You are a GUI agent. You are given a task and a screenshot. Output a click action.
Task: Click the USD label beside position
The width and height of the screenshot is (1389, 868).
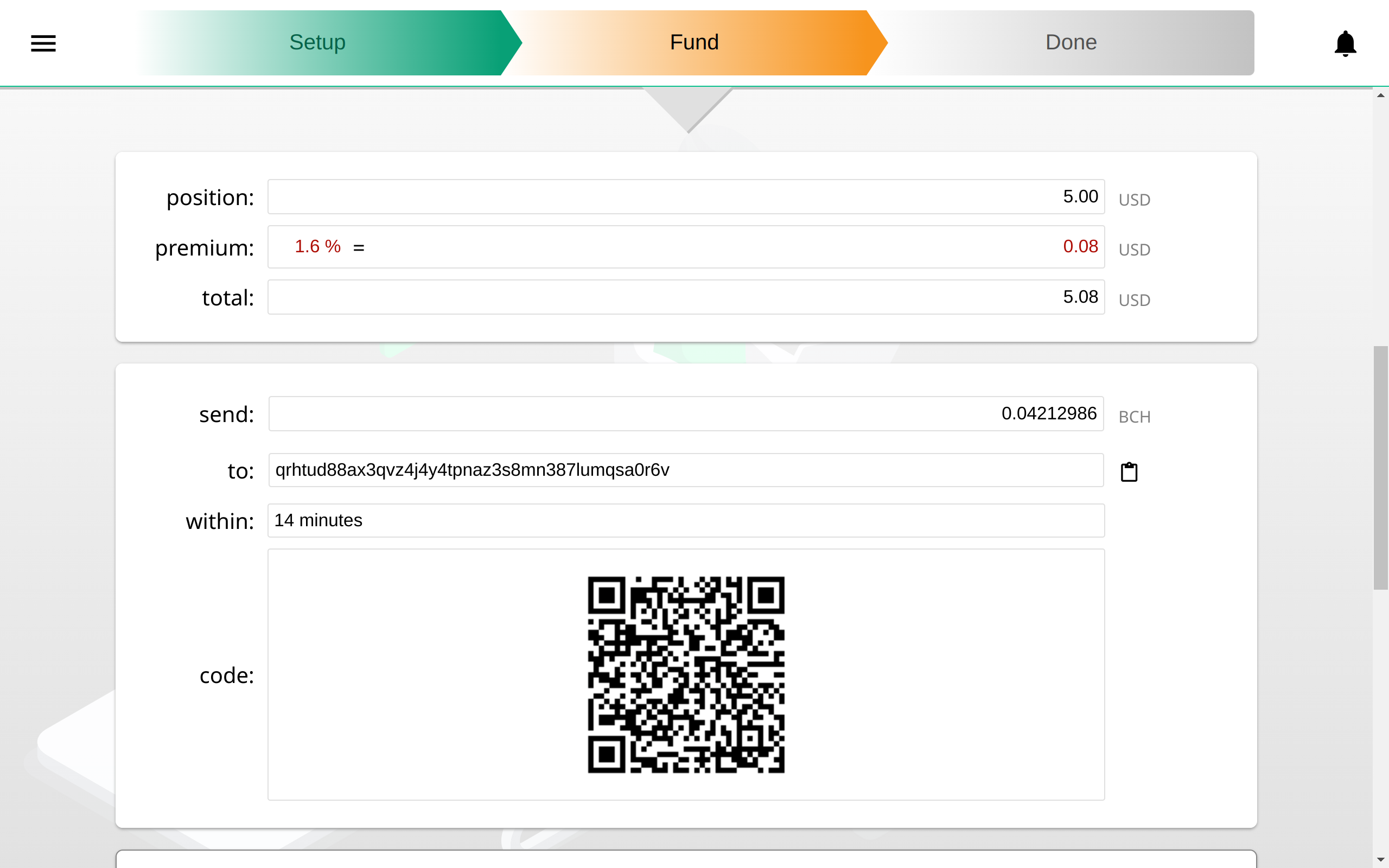point(1134,200)
